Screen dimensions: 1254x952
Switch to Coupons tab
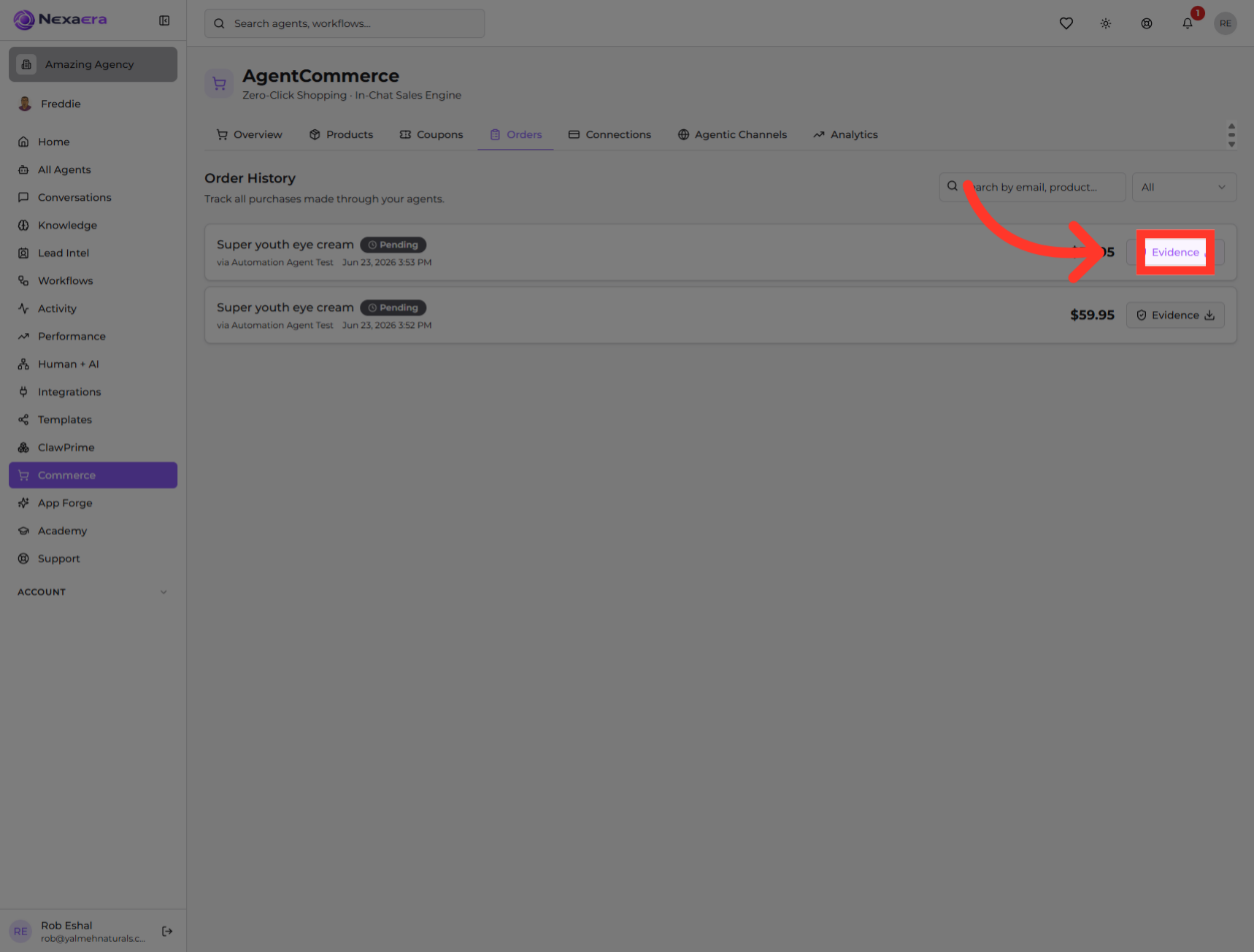point(431,134)
